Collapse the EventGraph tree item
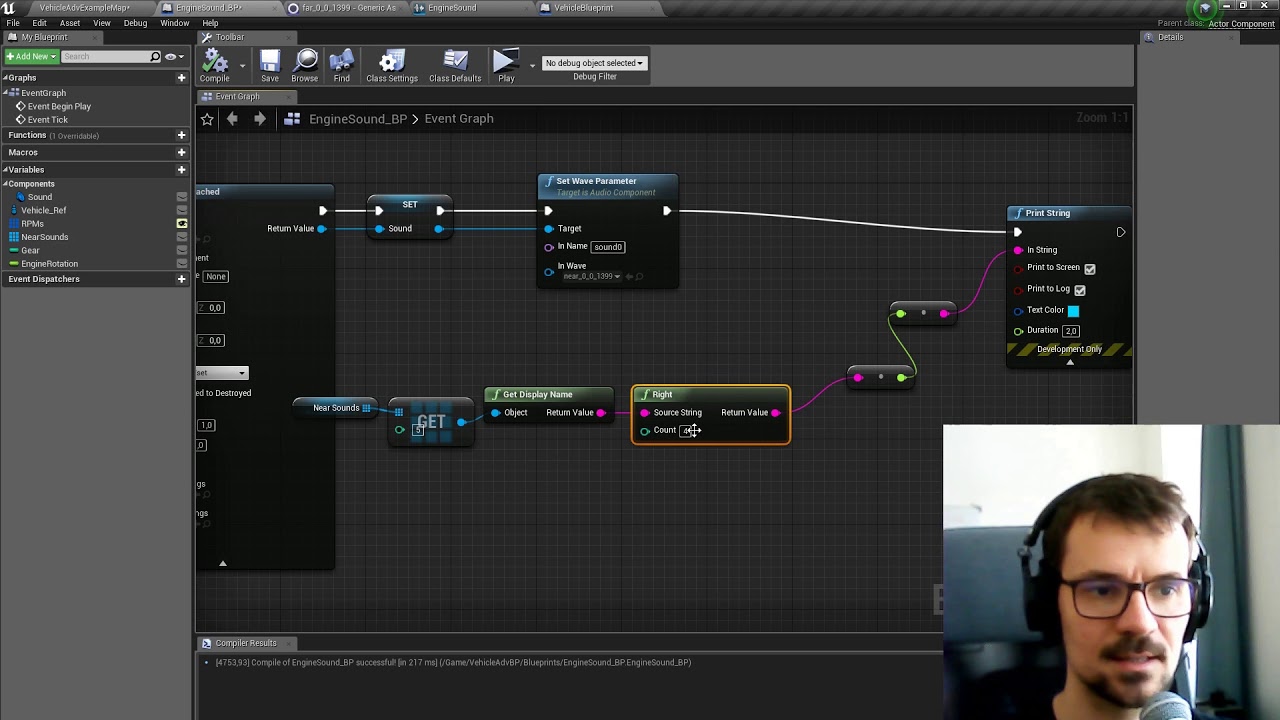Viewport: 1280px width, 720px height. click(6, 93)
